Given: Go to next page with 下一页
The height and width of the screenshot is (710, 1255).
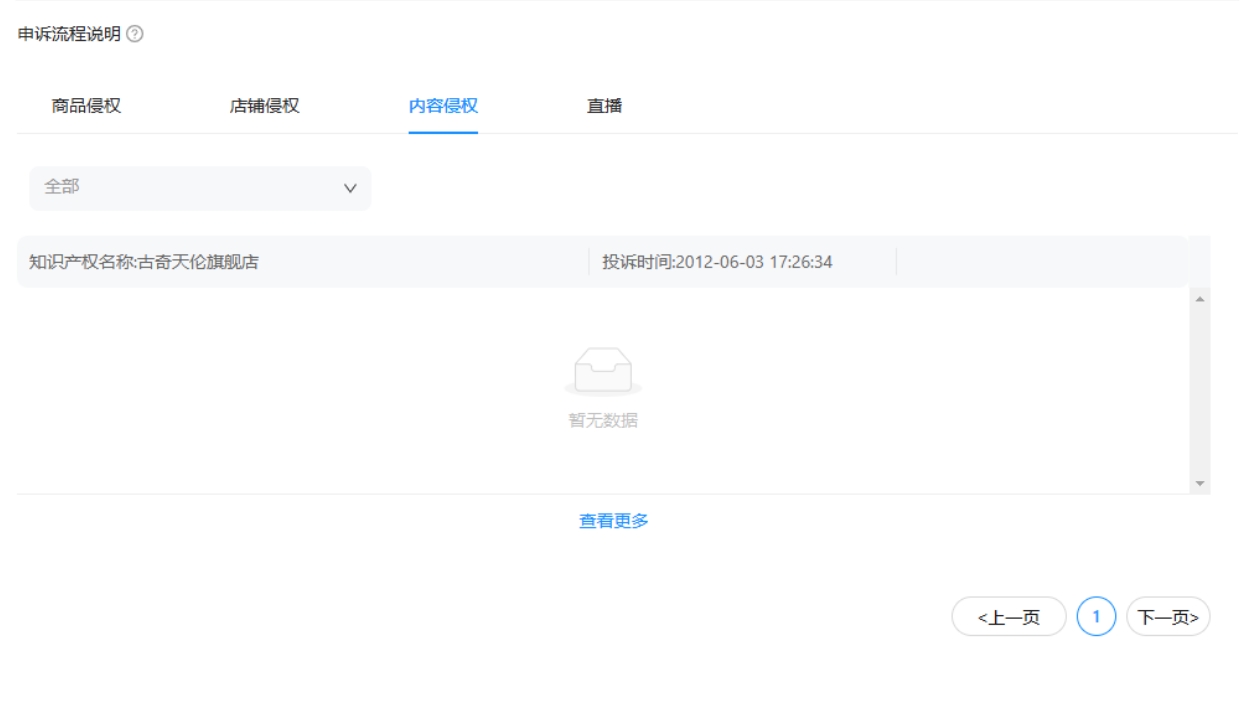Looking at the screenshot, I should [1168, 617].
